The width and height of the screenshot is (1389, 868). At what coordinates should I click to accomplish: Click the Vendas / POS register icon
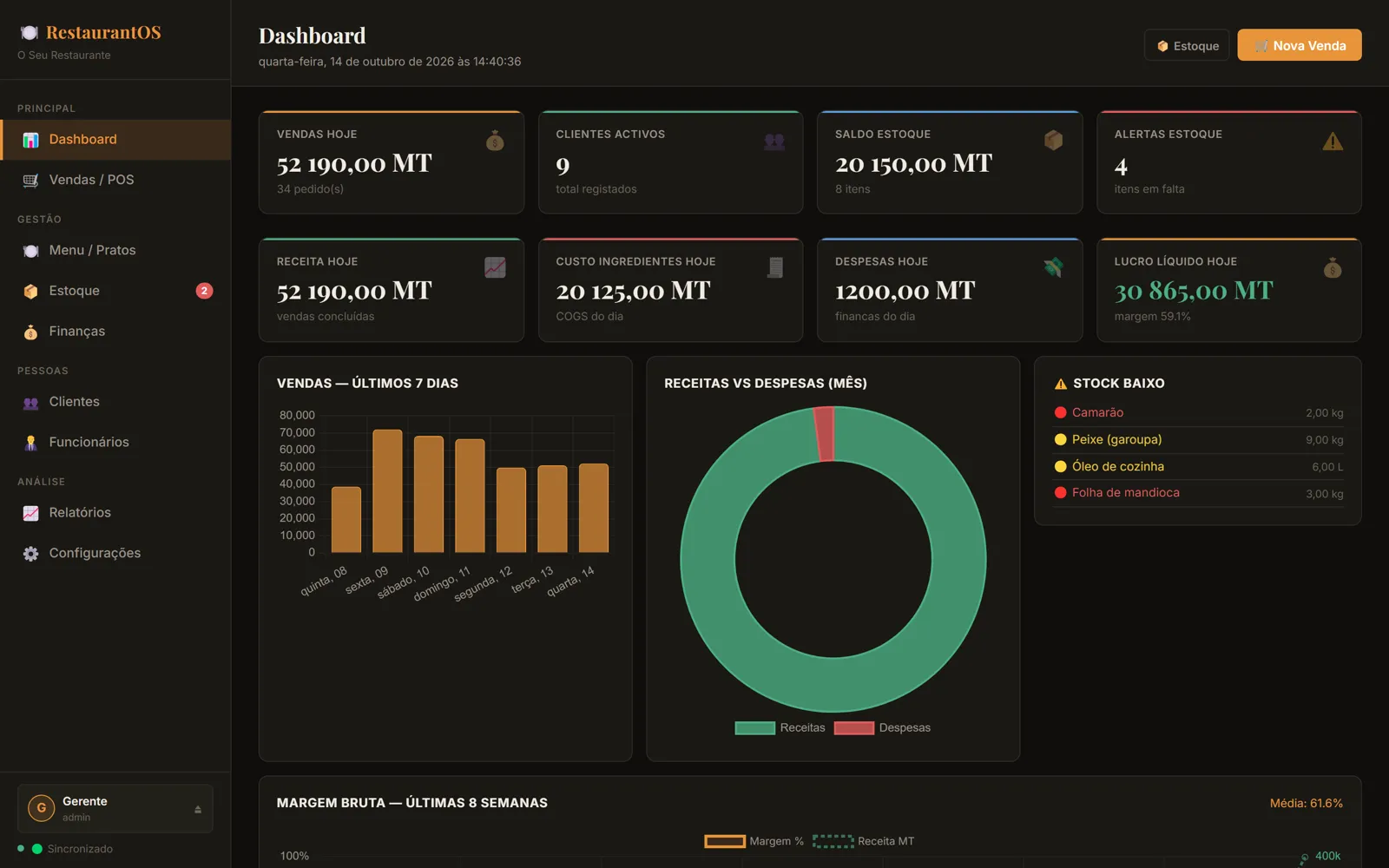coord(30,181)
